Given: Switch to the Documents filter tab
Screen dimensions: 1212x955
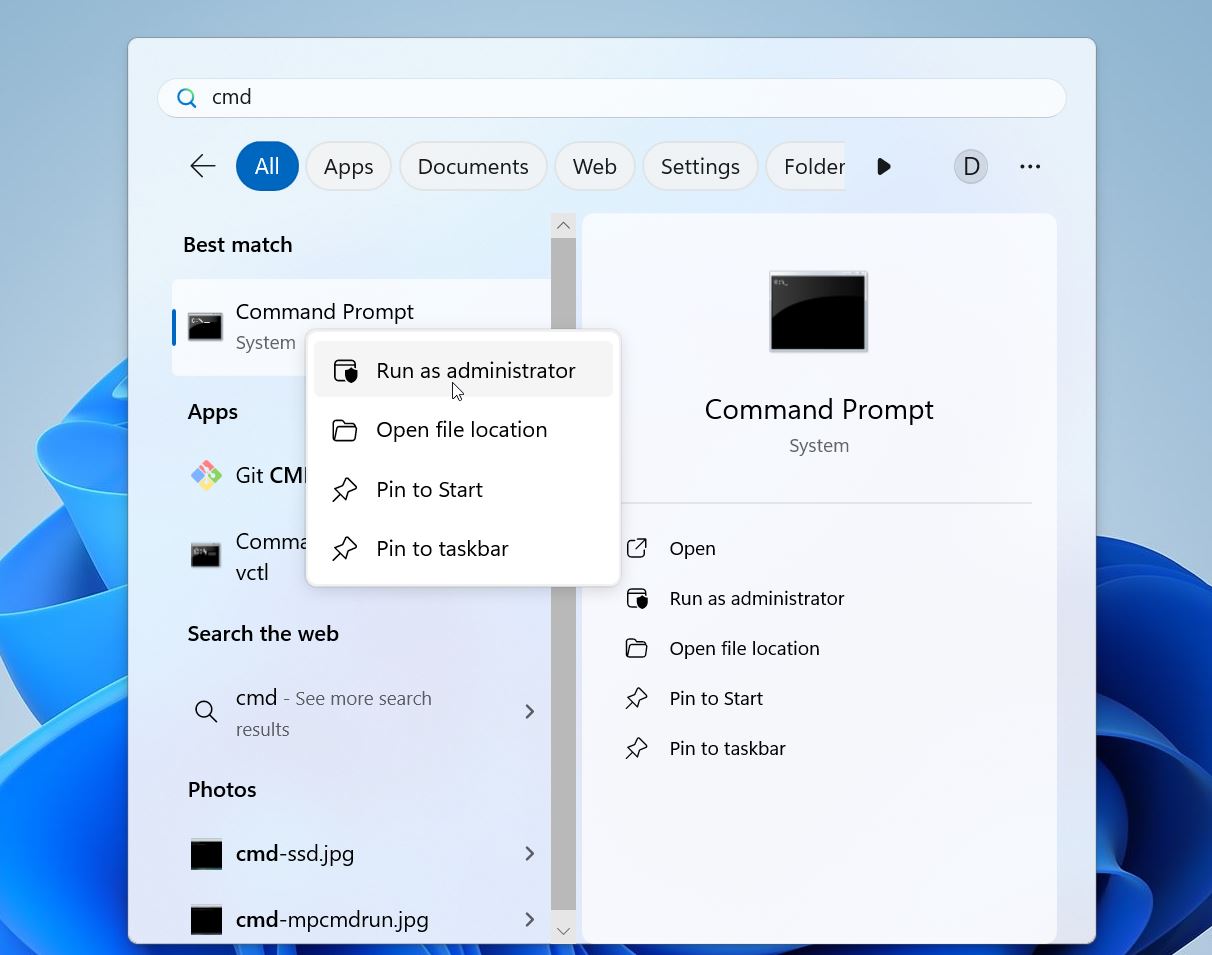Looking at the screenshot, I should [473, 166].
